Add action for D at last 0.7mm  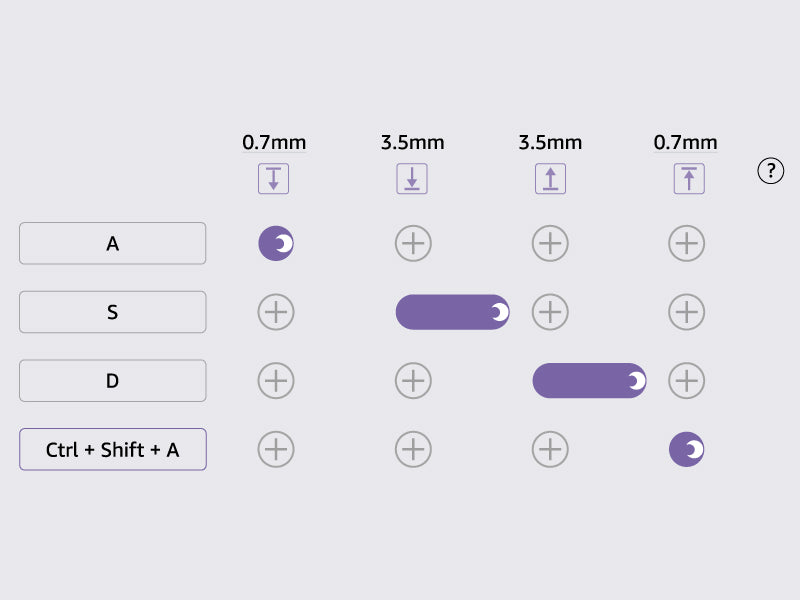coord(686,380)
